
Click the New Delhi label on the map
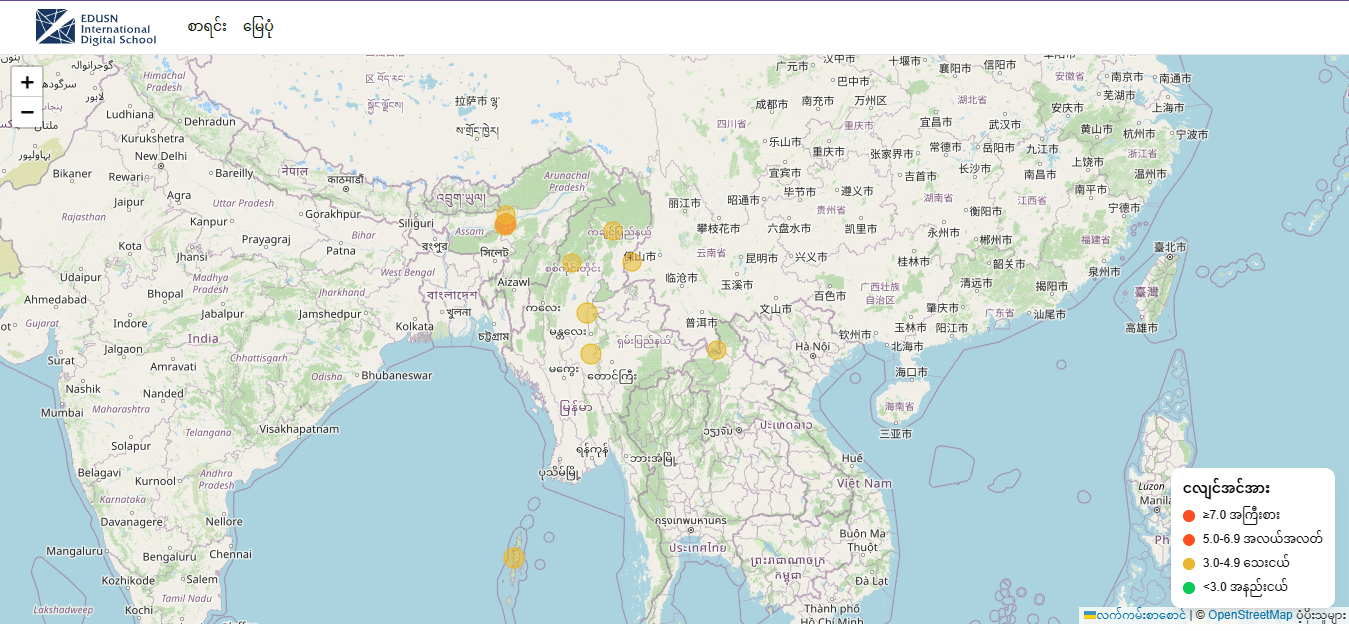pos(161,156)
